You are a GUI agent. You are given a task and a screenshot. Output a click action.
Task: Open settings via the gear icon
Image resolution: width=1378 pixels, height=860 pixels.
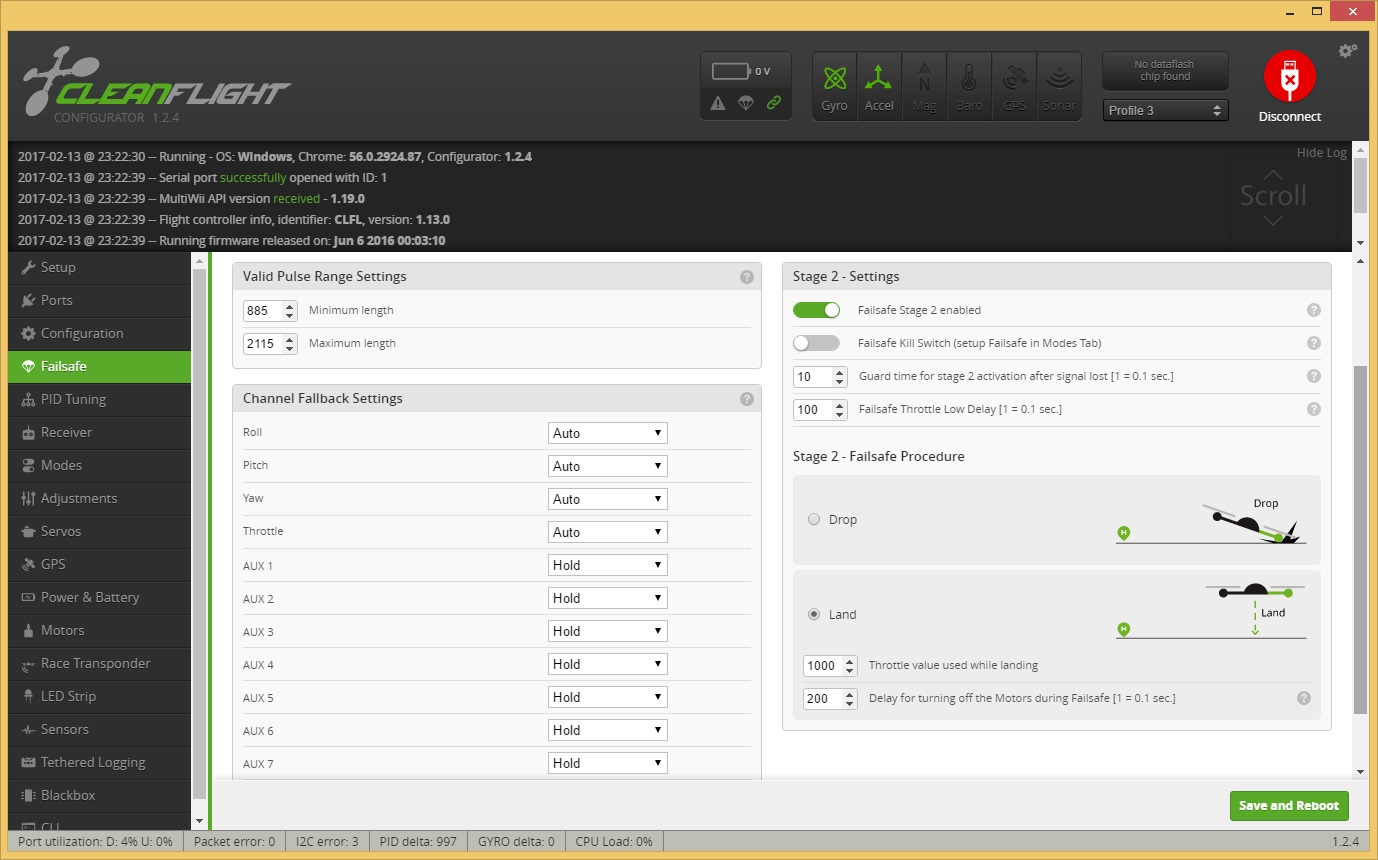tap(1347, 51)
